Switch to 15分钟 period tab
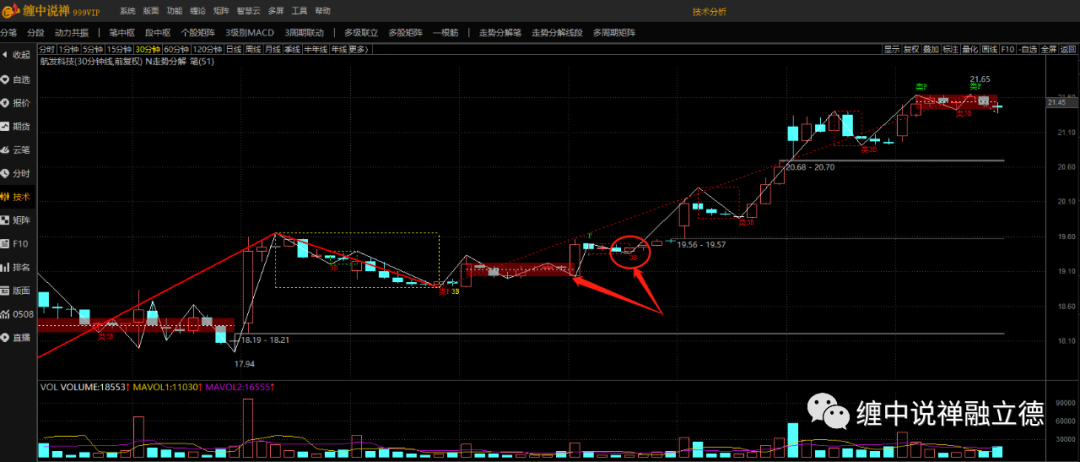 click(120, 49)
